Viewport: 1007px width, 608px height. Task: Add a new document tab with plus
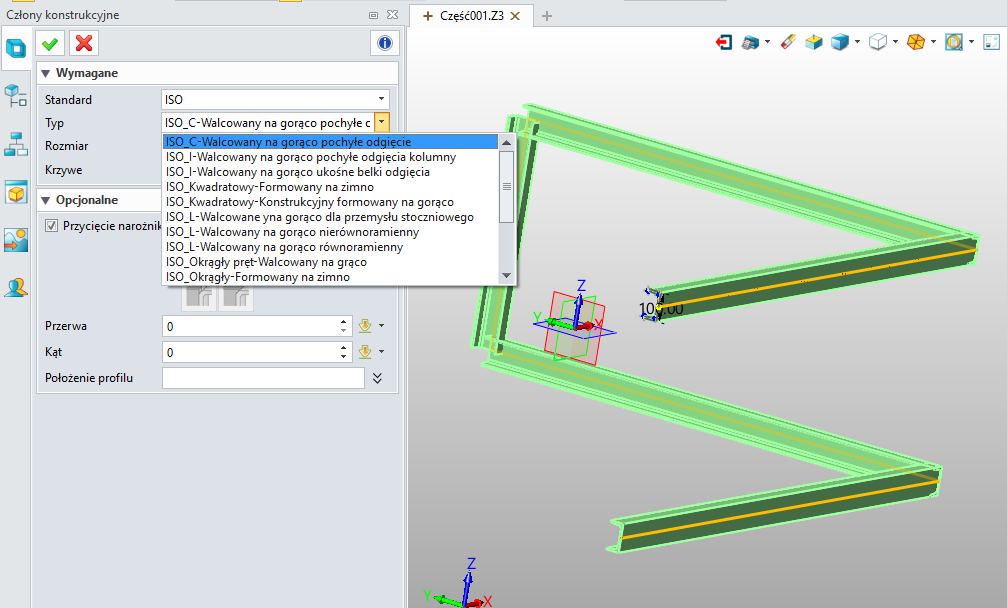(547, 16)
